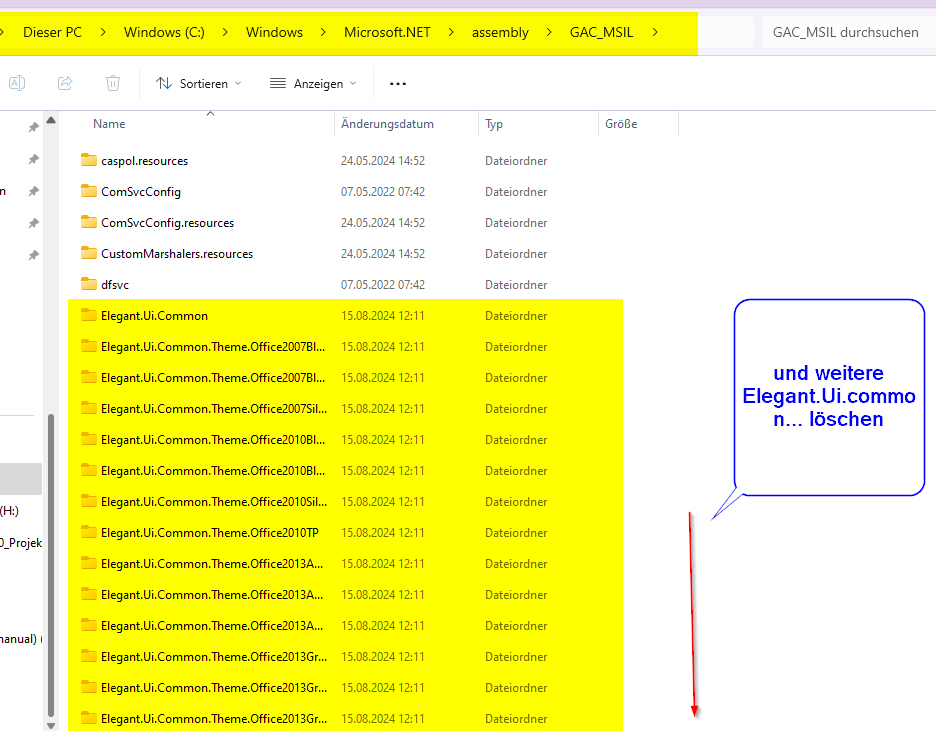Click GAC_MSIL breadcrumb segment
The image size is (936, 731).
click(x=601, y=32)
